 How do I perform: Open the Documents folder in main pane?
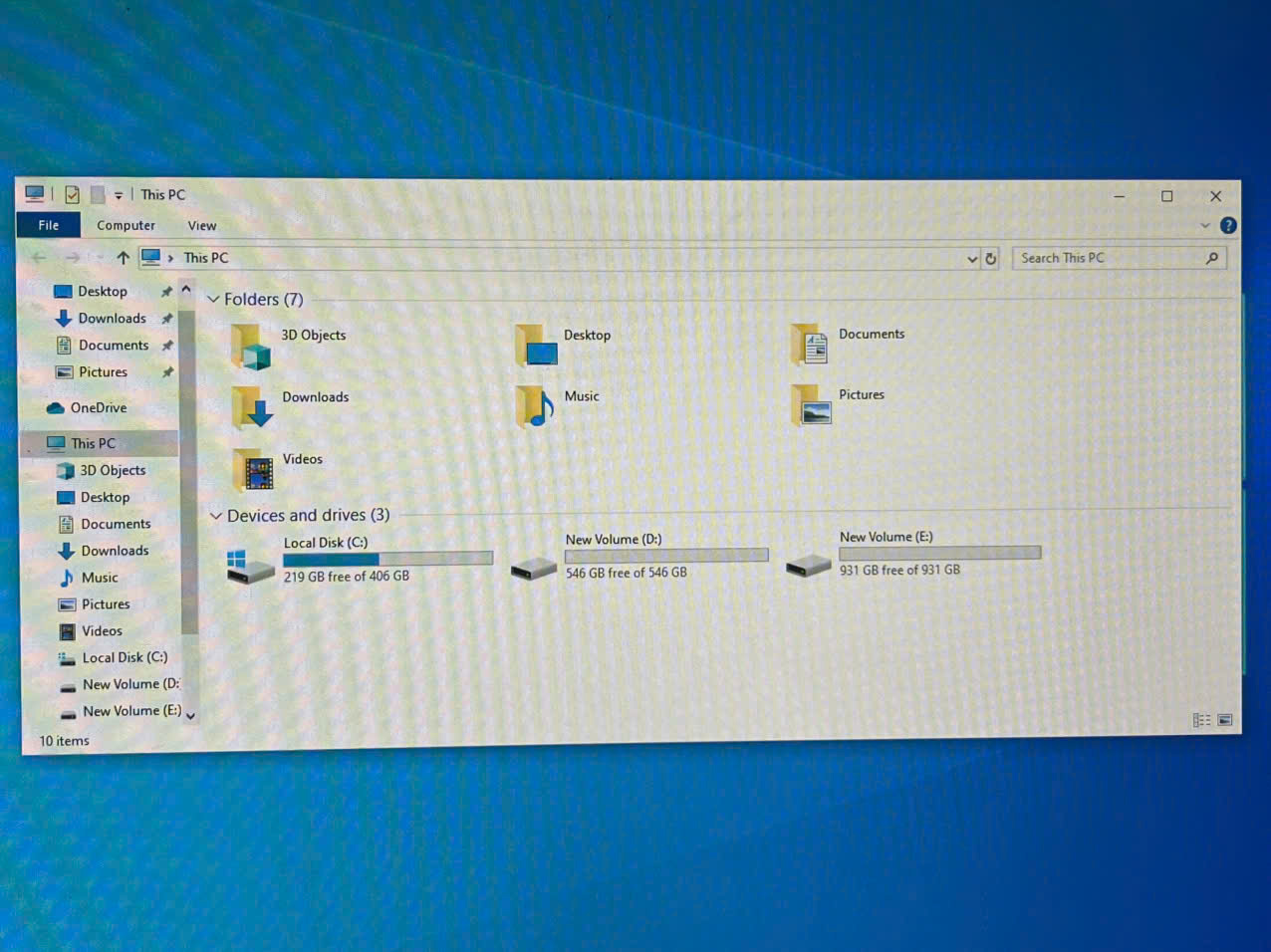click(x=810, y=345)
